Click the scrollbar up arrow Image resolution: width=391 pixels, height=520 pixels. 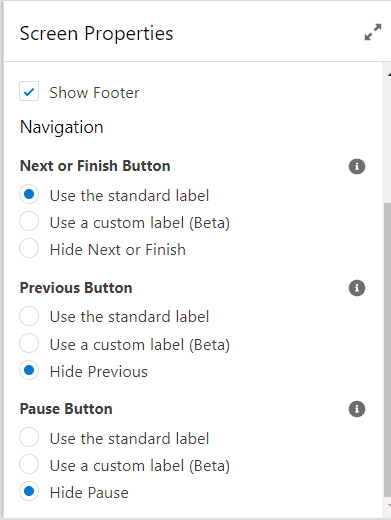pos(388,75)
